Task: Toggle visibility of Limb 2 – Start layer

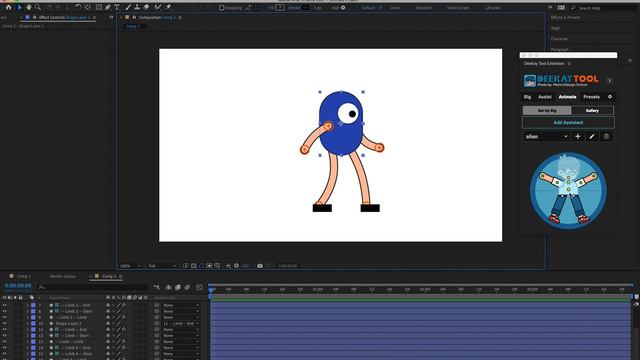Action: coord(4,311)
